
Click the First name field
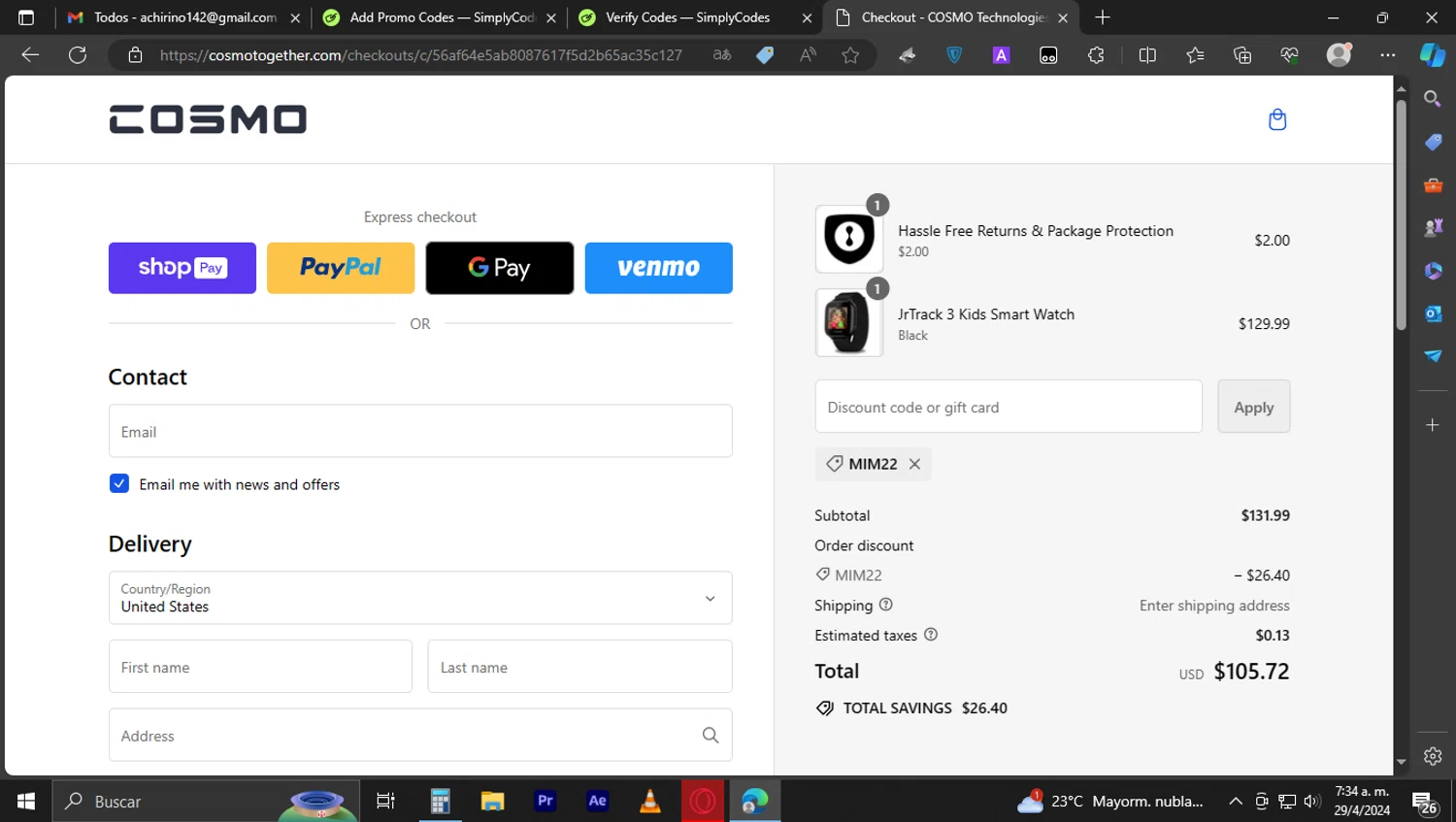click(260, 667)
